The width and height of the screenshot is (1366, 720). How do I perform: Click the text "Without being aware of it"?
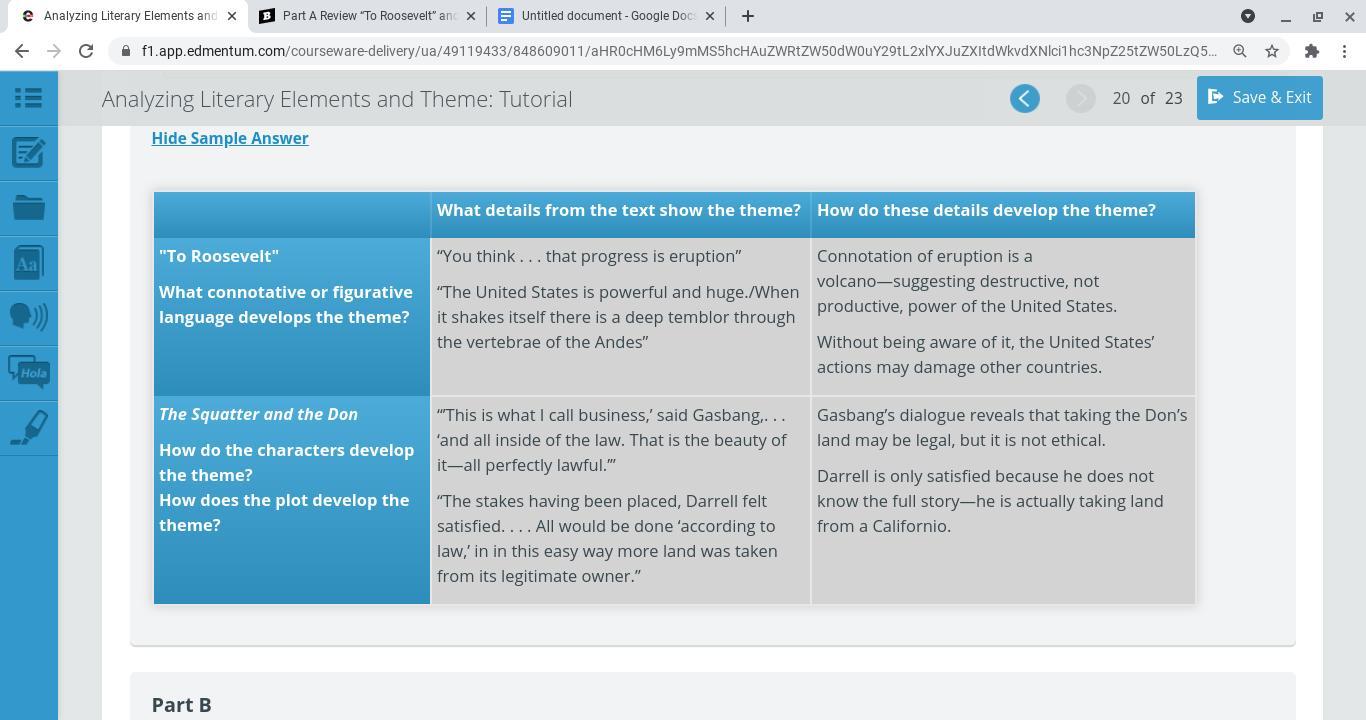(985, 354)
